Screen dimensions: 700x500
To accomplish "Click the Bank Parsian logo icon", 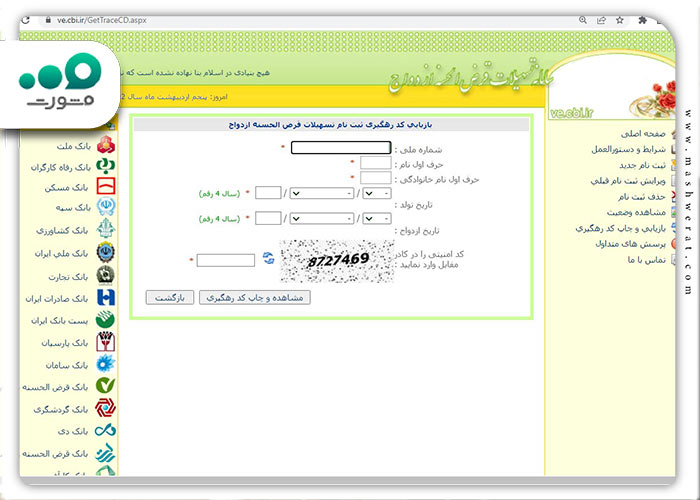I will (106, 342).
